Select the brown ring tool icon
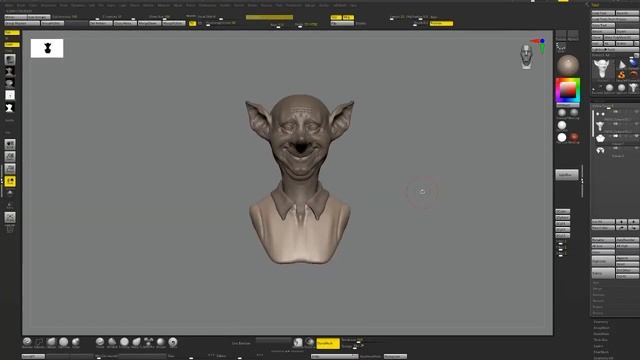Viewport: 640px width, 360px height. [x=633, y=75]
